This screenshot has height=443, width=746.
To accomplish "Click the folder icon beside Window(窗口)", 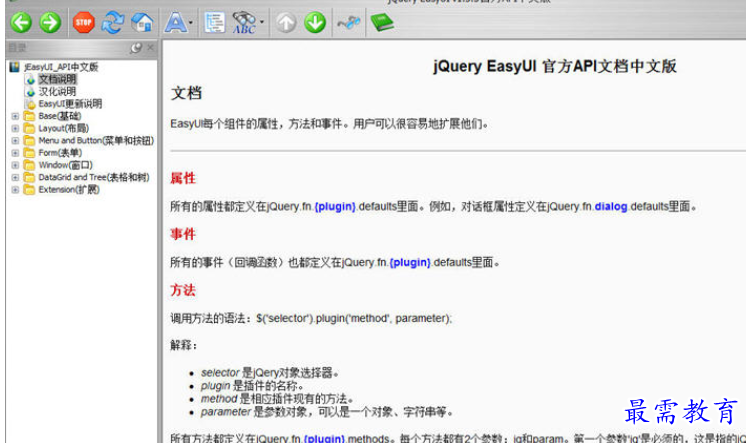I will click(x=29, y=165).
